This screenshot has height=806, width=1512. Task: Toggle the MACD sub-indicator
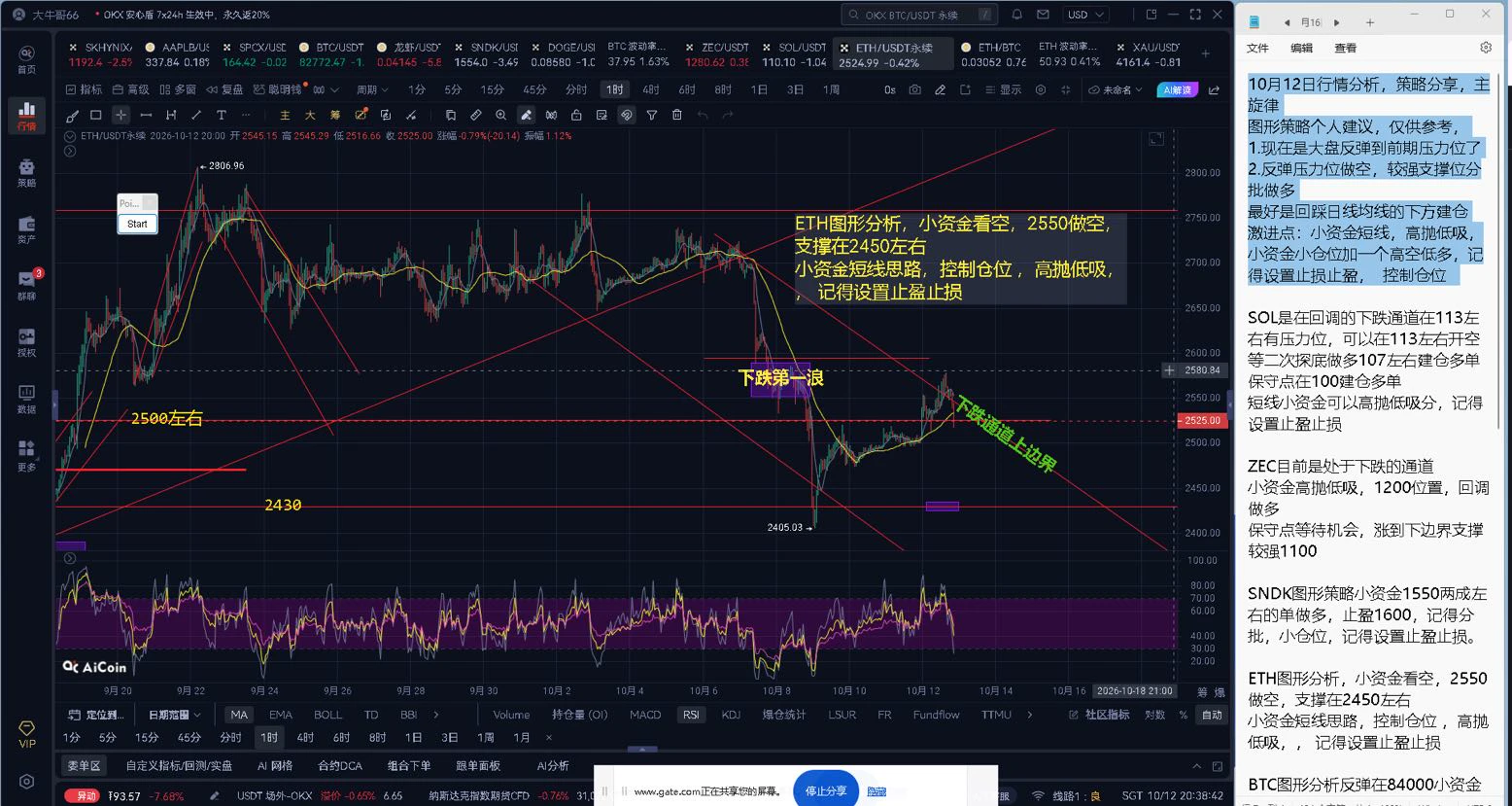(x=645, y=715)
